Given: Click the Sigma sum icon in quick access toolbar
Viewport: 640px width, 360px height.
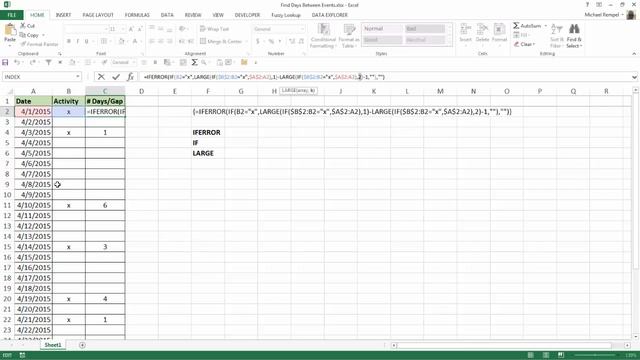Looking at the screenshot, I should [194, 62].
